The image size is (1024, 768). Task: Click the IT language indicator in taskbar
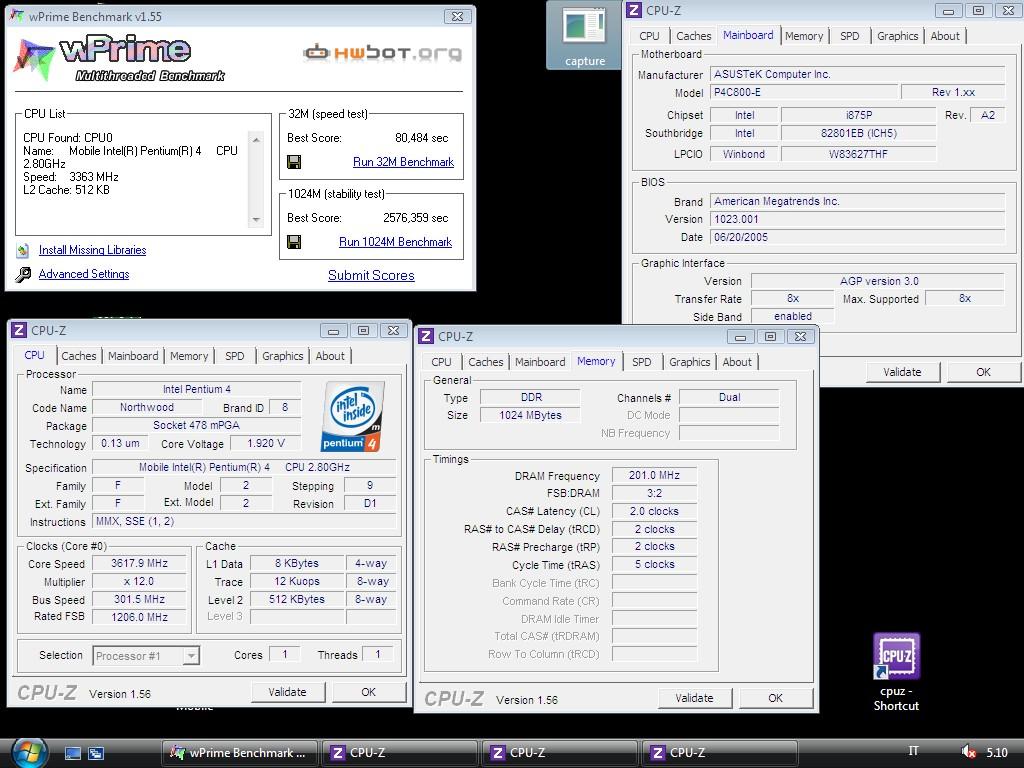914,751
